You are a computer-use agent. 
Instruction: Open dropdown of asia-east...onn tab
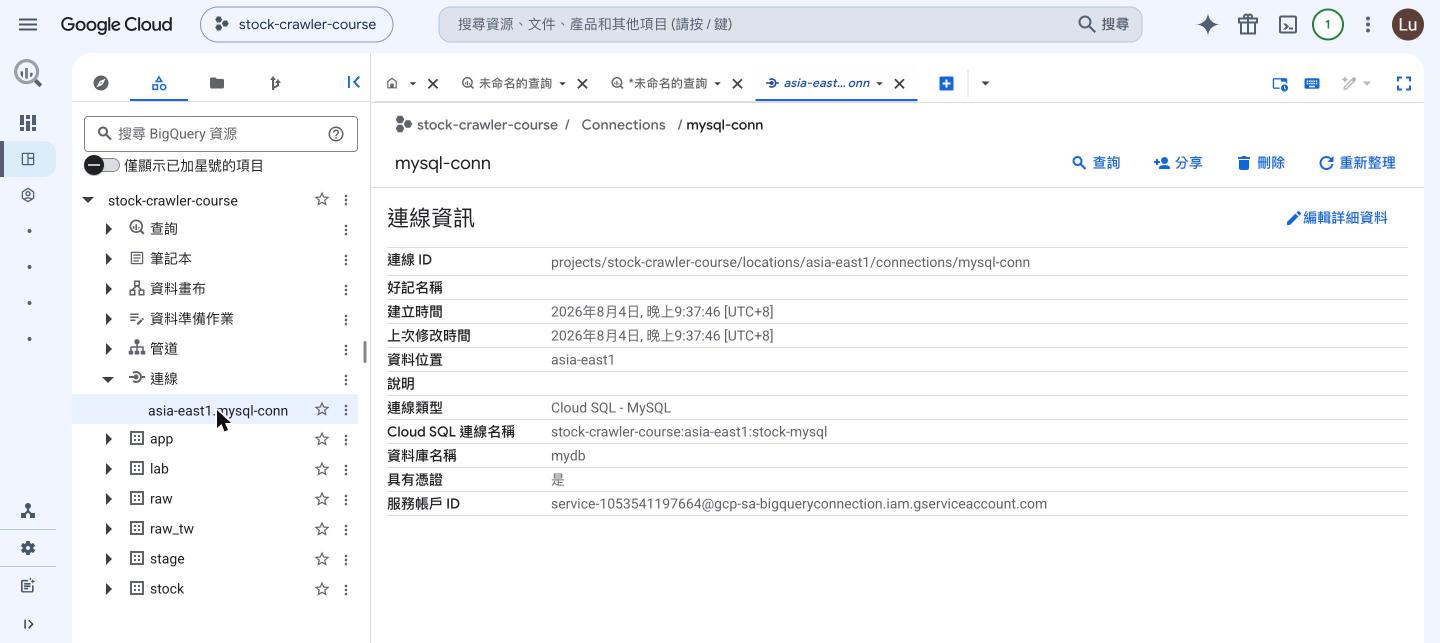point(880,84)
